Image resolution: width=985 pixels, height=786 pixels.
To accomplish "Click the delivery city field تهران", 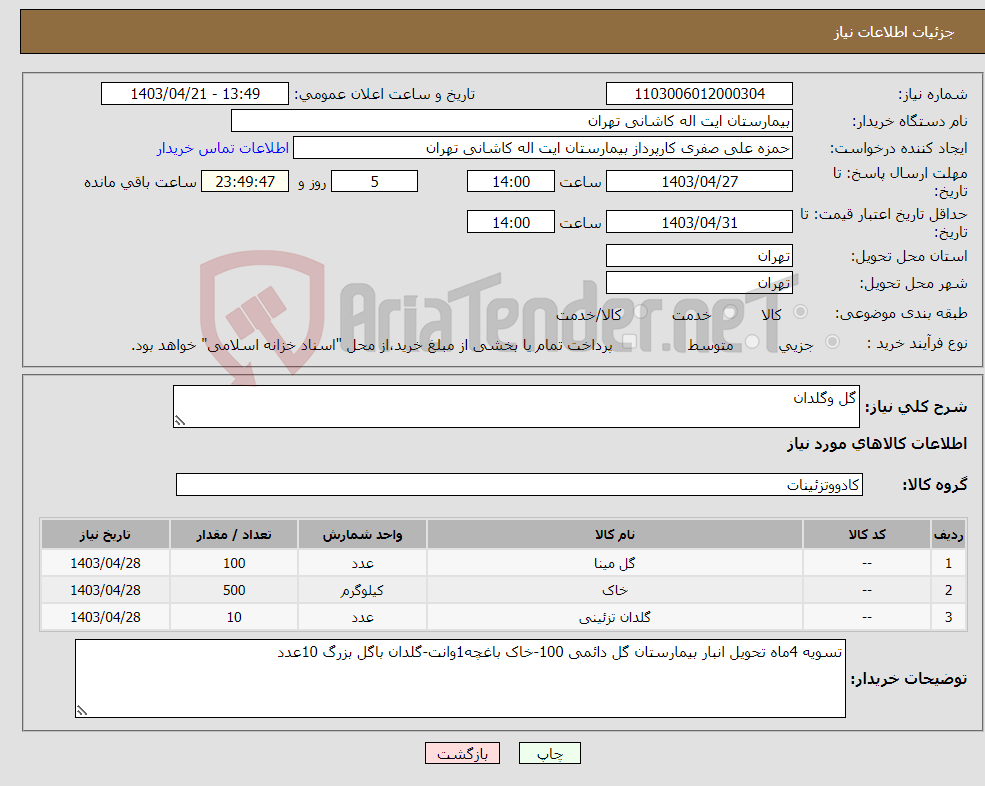I will click(x=699, y=283).
